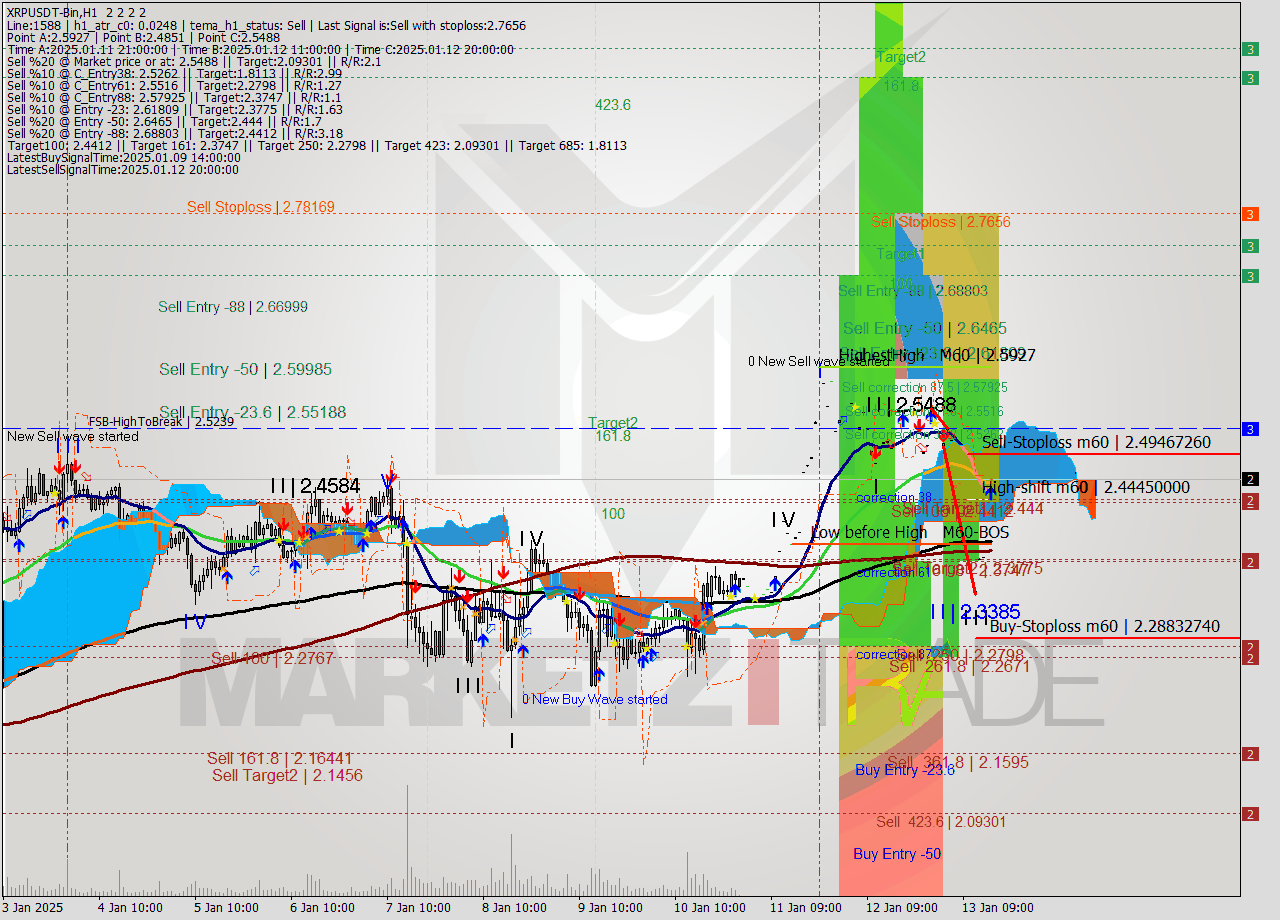
Task: Select the Sell 161.8 | 2.16441 label
Action: [x=279, y=759]
